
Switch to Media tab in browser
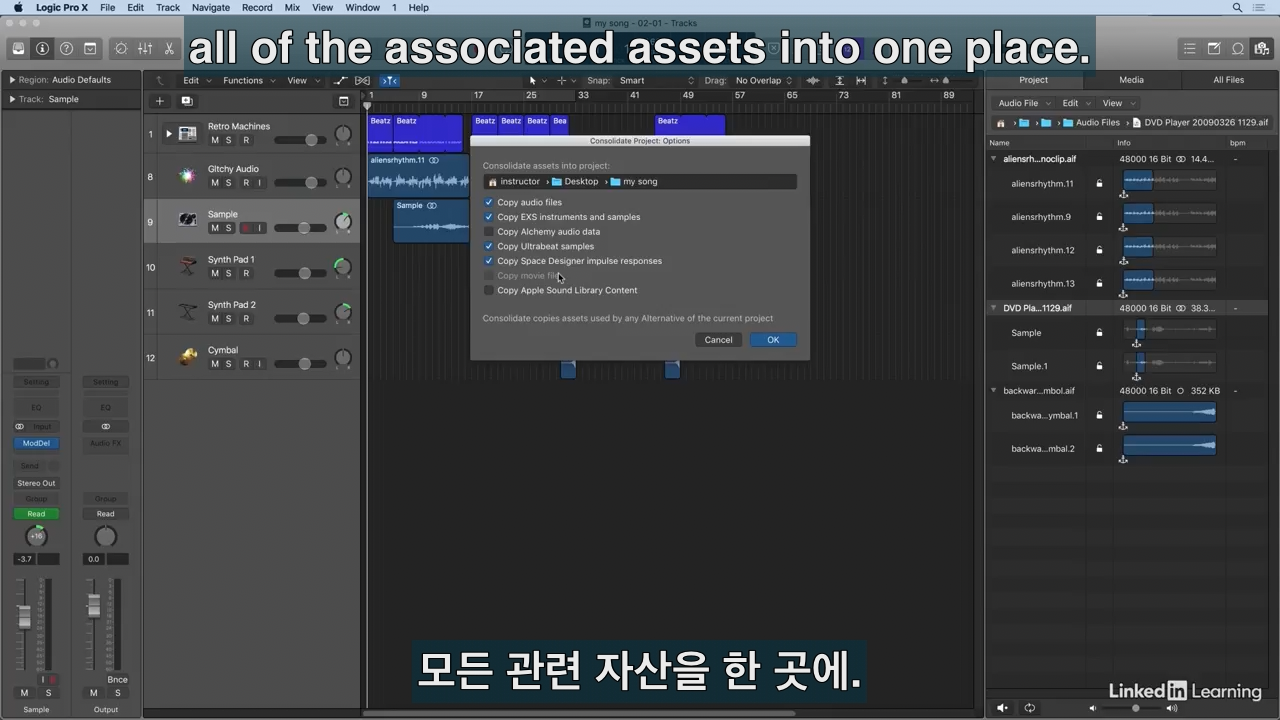(x=1131, y=80)
